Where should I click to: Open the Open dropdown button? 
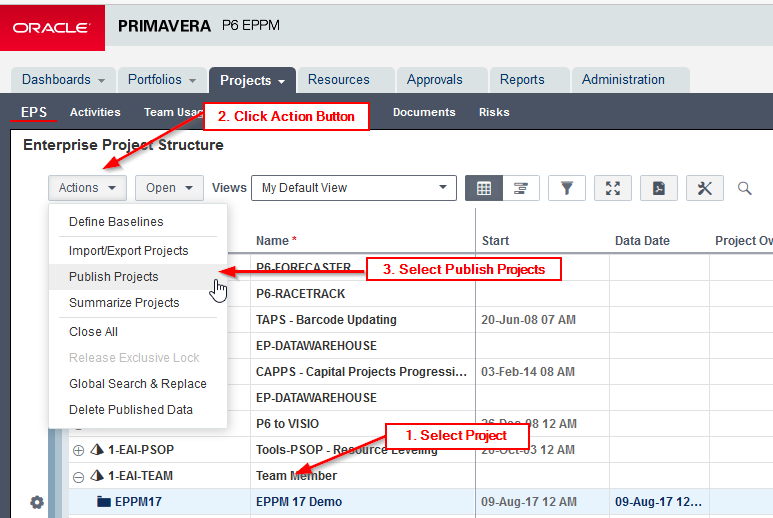169,188
